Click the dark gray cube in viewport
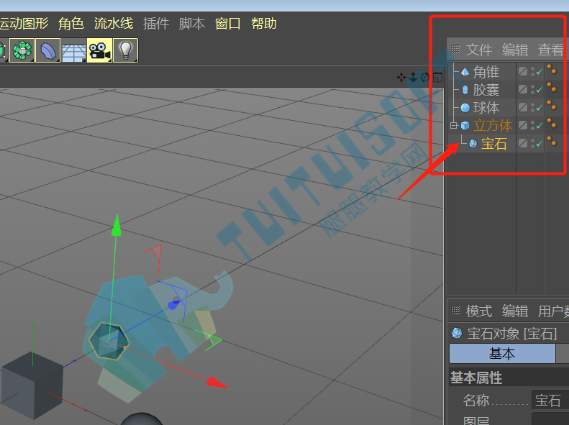This screenshot has height=425, width=569. tap(33, 385)
